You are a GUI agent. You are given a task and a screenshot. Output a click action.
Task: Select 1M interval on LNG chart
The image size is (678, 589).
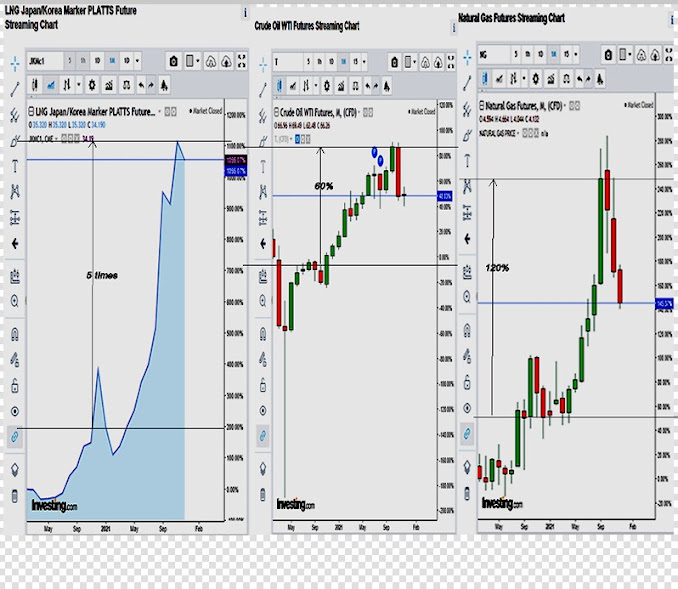(112, 61)
